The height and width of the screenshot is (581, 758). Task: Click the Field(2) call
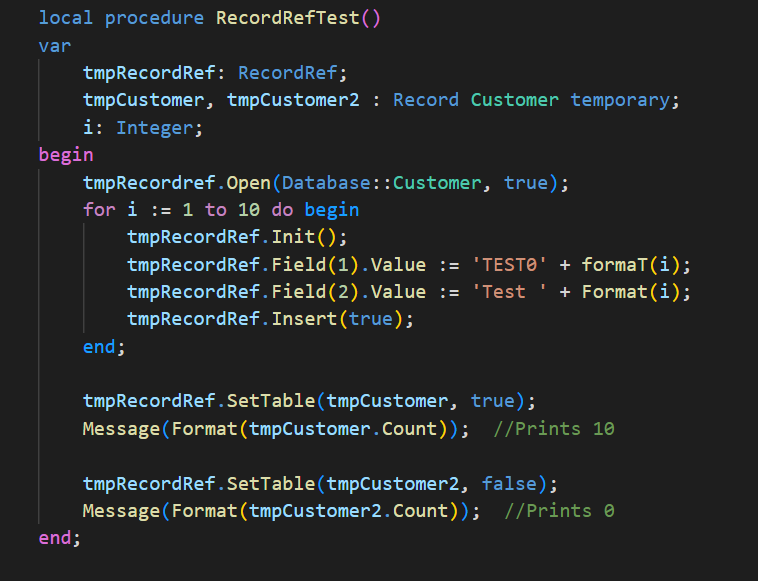point(309,292)
